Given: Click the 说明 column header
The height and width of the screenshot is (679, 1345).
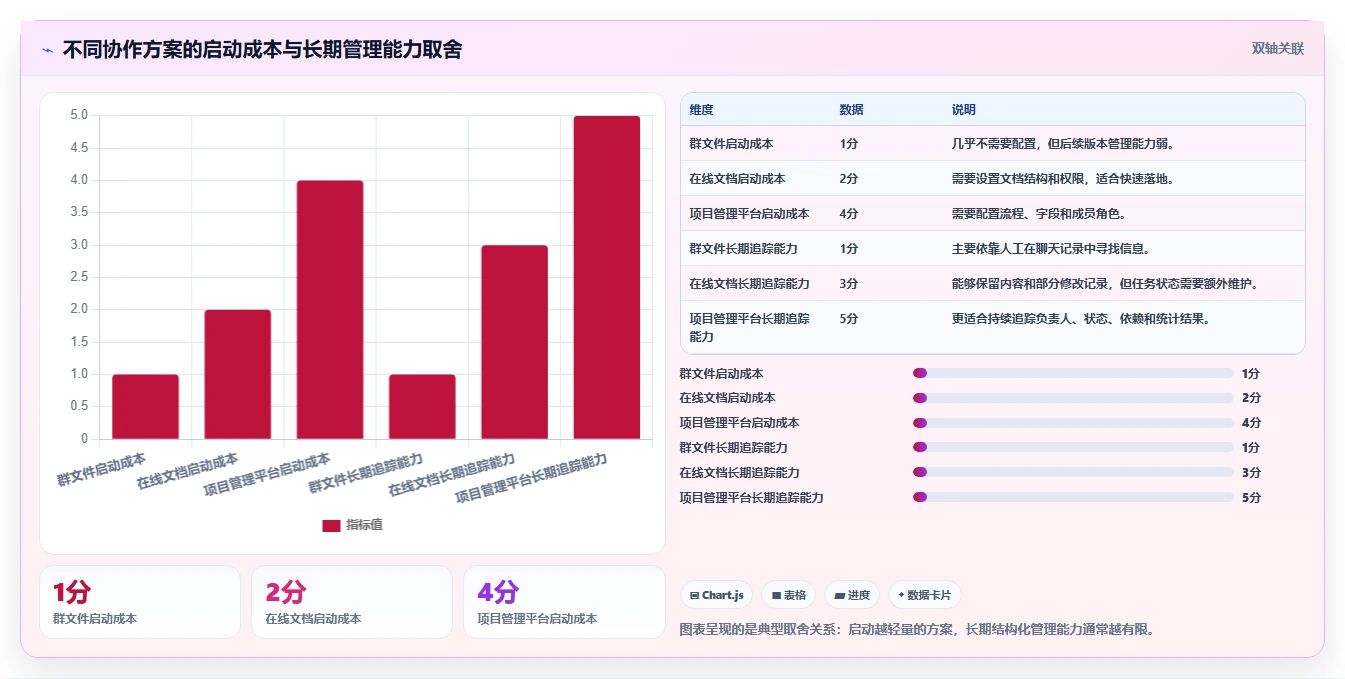Looking at the screenshot, I should [x=964, y=110].
